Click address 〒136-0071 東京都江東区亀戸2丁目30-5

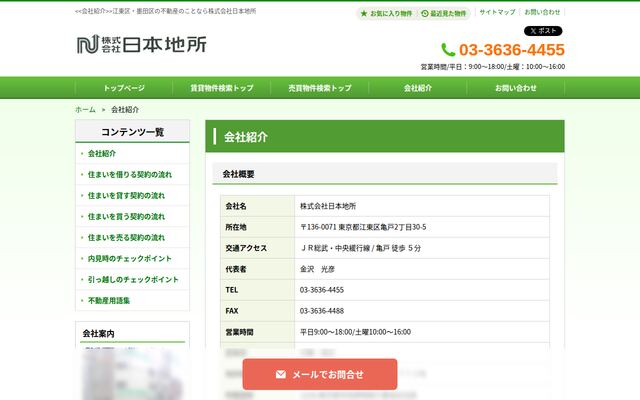(363, 227)
